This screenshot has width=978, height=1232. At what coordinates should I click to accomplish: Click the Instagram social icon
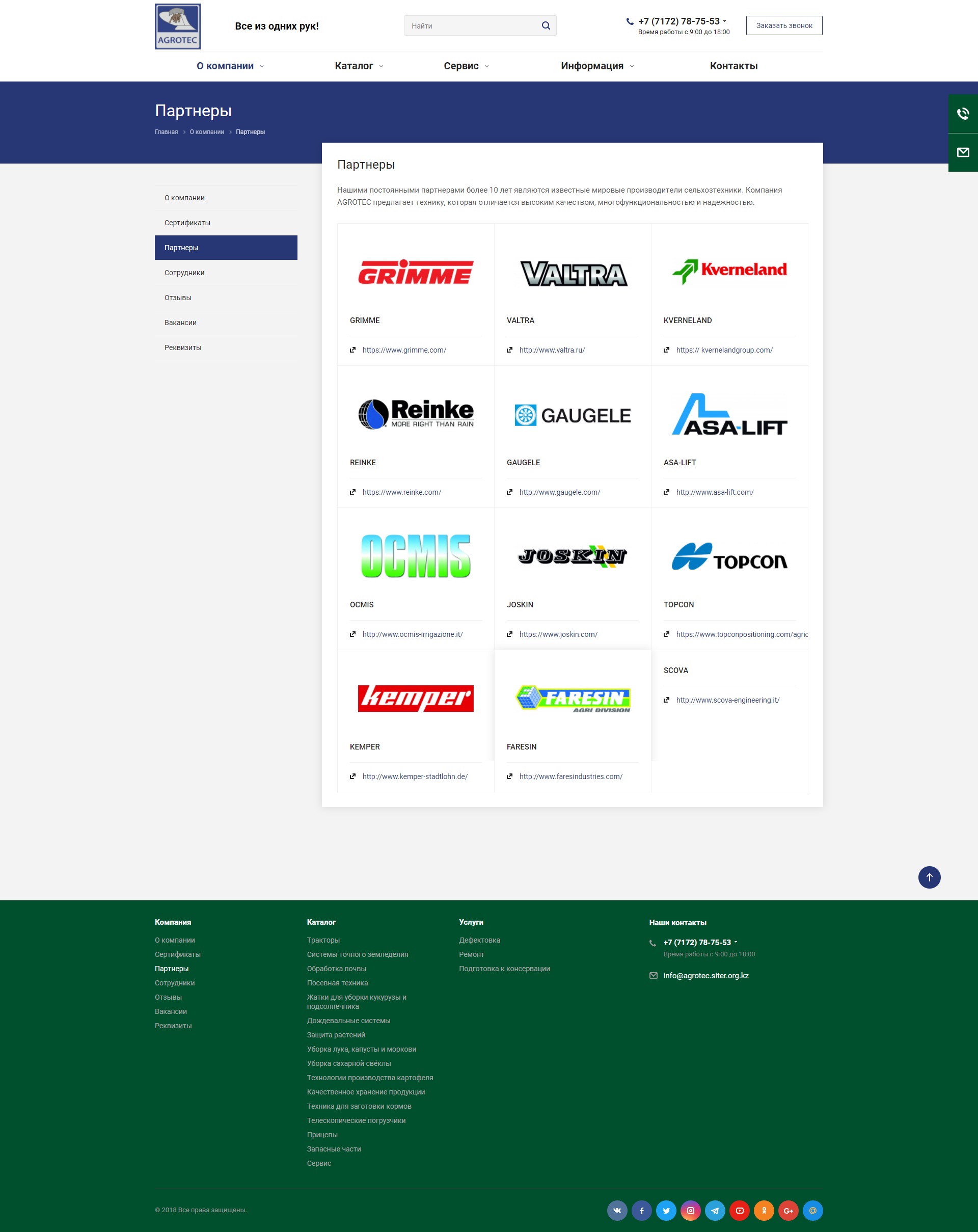pos(691,1210)
